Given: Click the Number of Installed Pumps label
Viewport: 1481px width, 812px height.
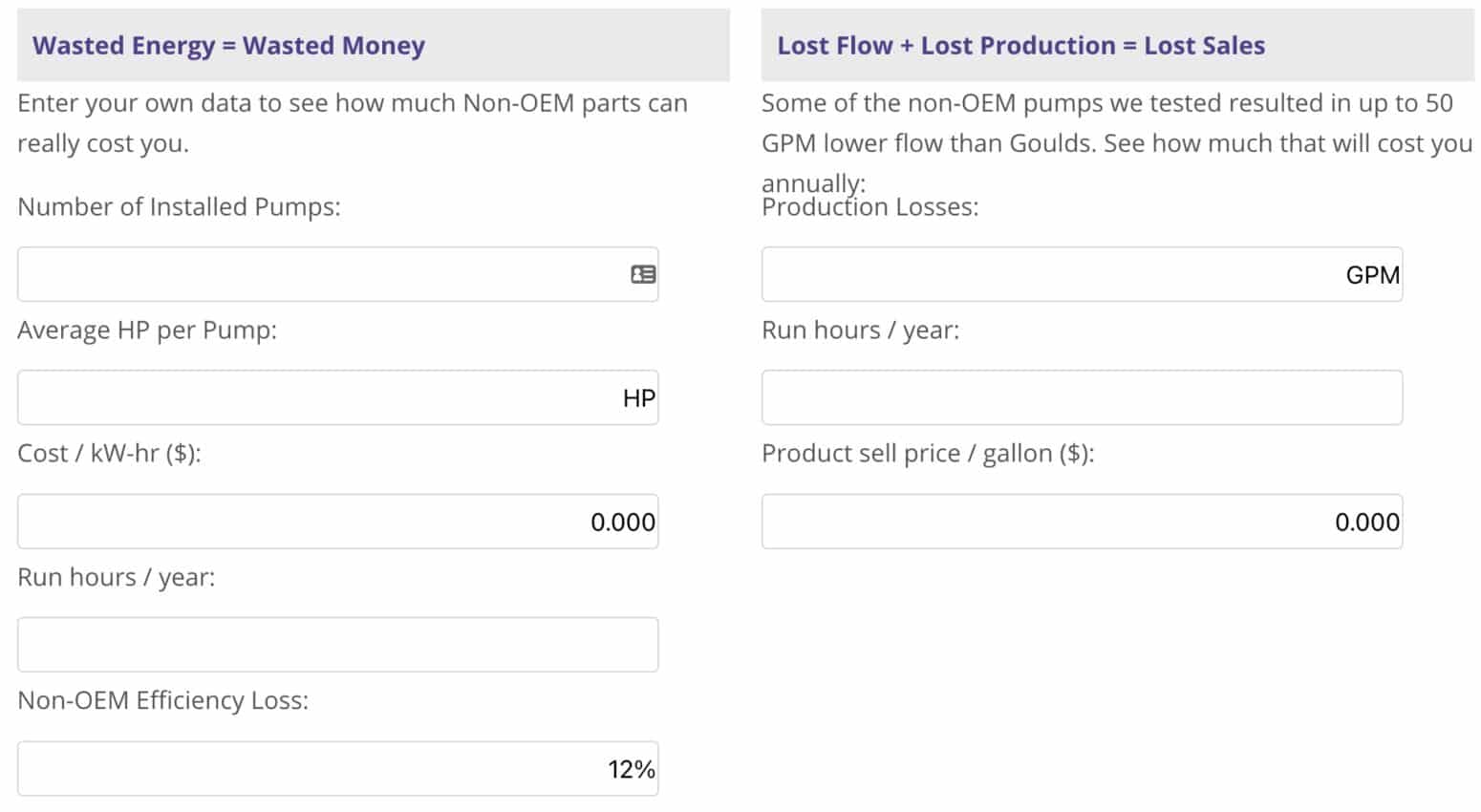Looking at the screenshot, I should coord(179,207).
